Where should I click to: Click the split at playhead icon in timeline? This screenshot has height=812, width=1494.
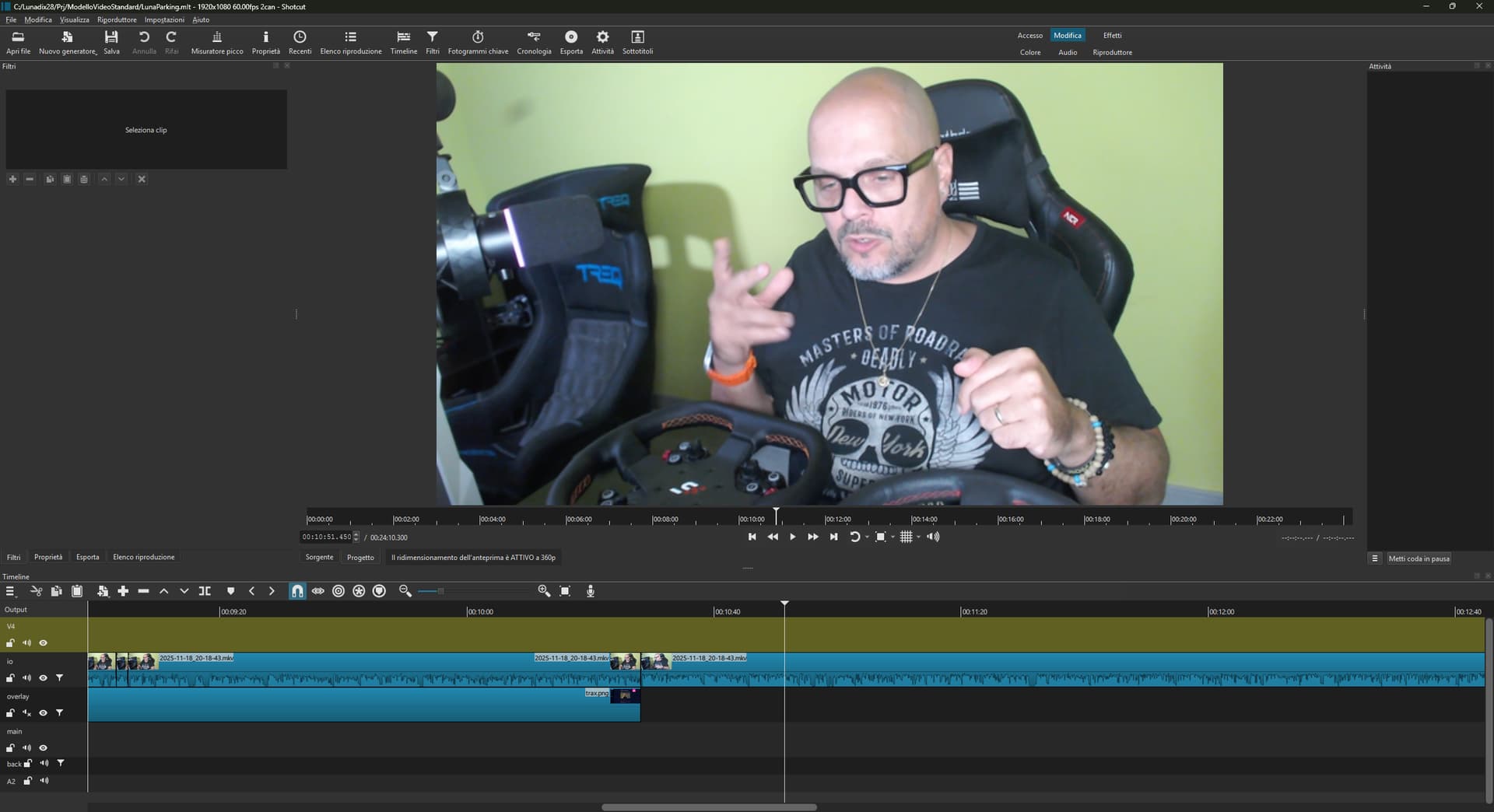pyautogui.click(x=205, y=591)
